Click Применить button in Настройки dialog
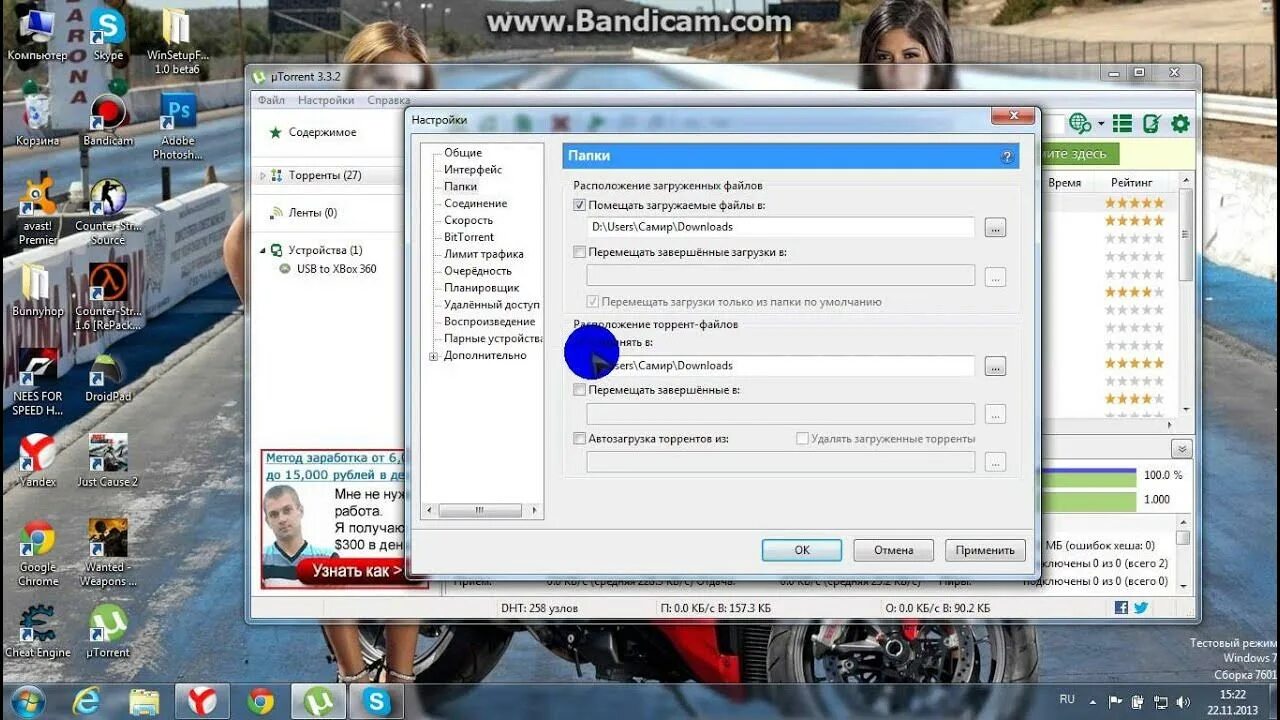 985,550
